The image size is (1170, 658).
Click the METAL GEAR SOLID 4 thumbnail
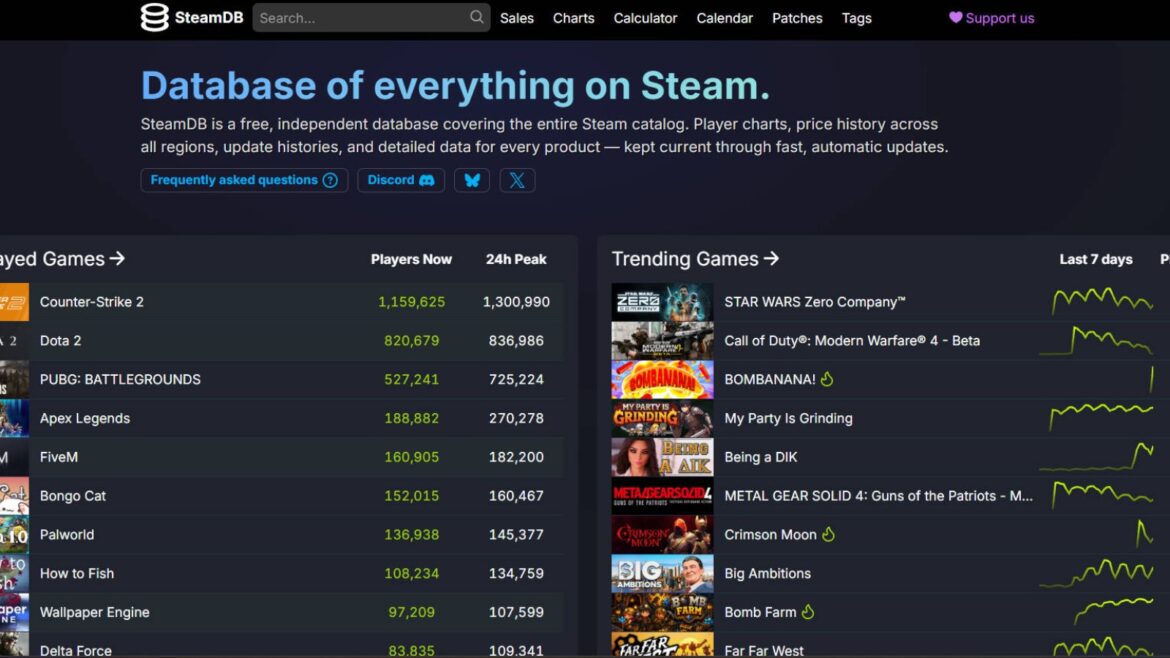pyautogui.click(x=662, y=495)
